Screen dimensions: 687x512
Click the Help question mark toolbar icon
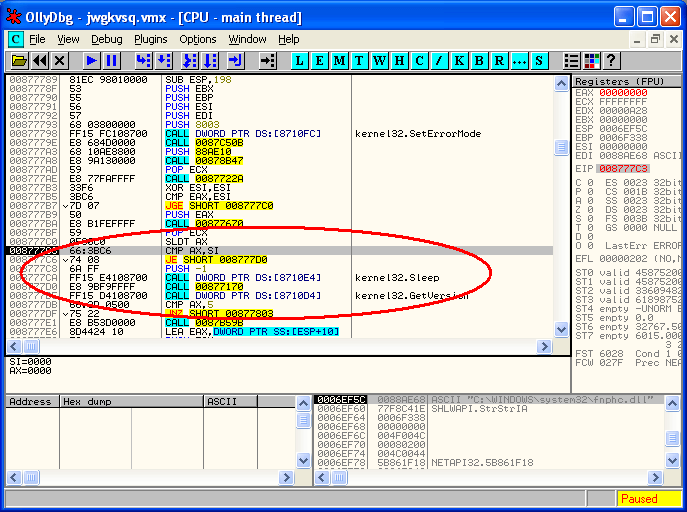pos(611,60)
